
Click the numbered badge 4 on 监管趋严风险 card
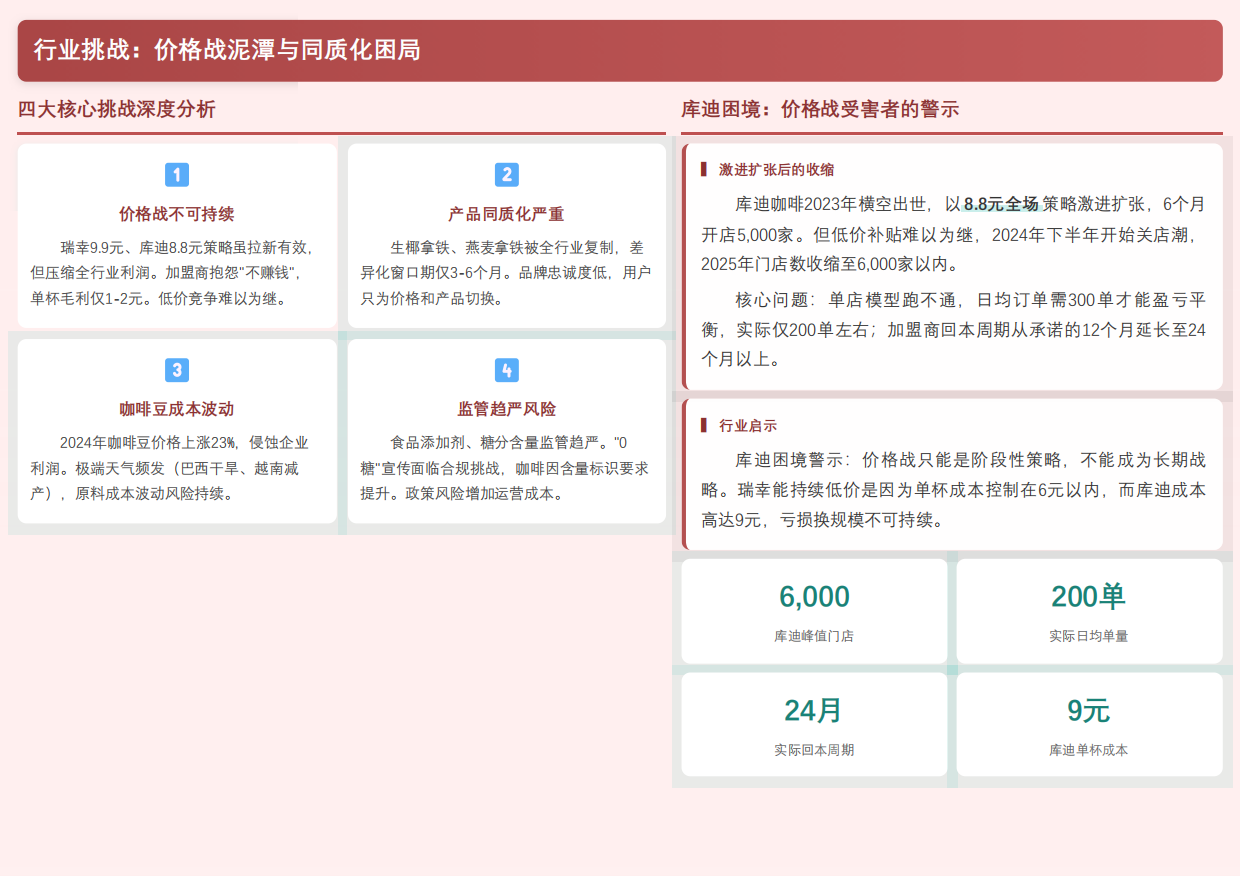tap(507, 370)
